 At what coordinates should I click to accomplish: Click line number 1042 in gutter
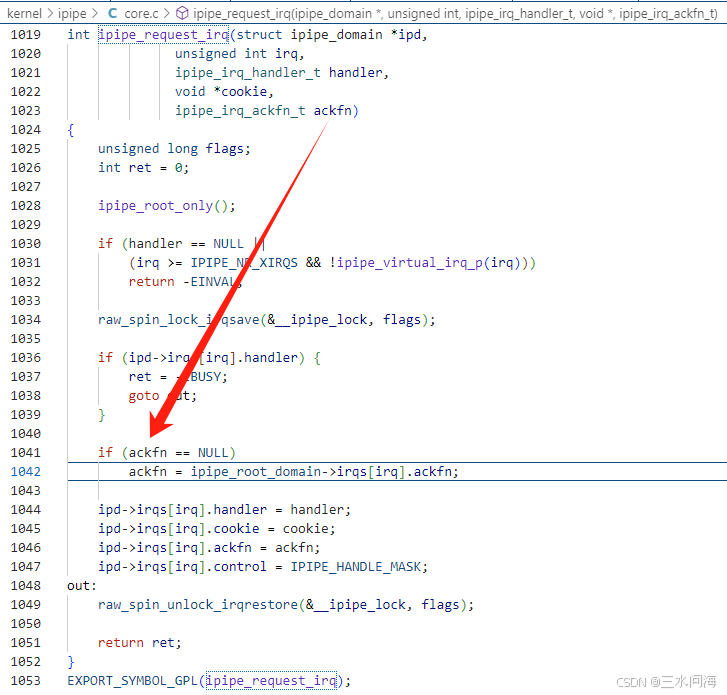pyautogui.click(x=26, y=472)
